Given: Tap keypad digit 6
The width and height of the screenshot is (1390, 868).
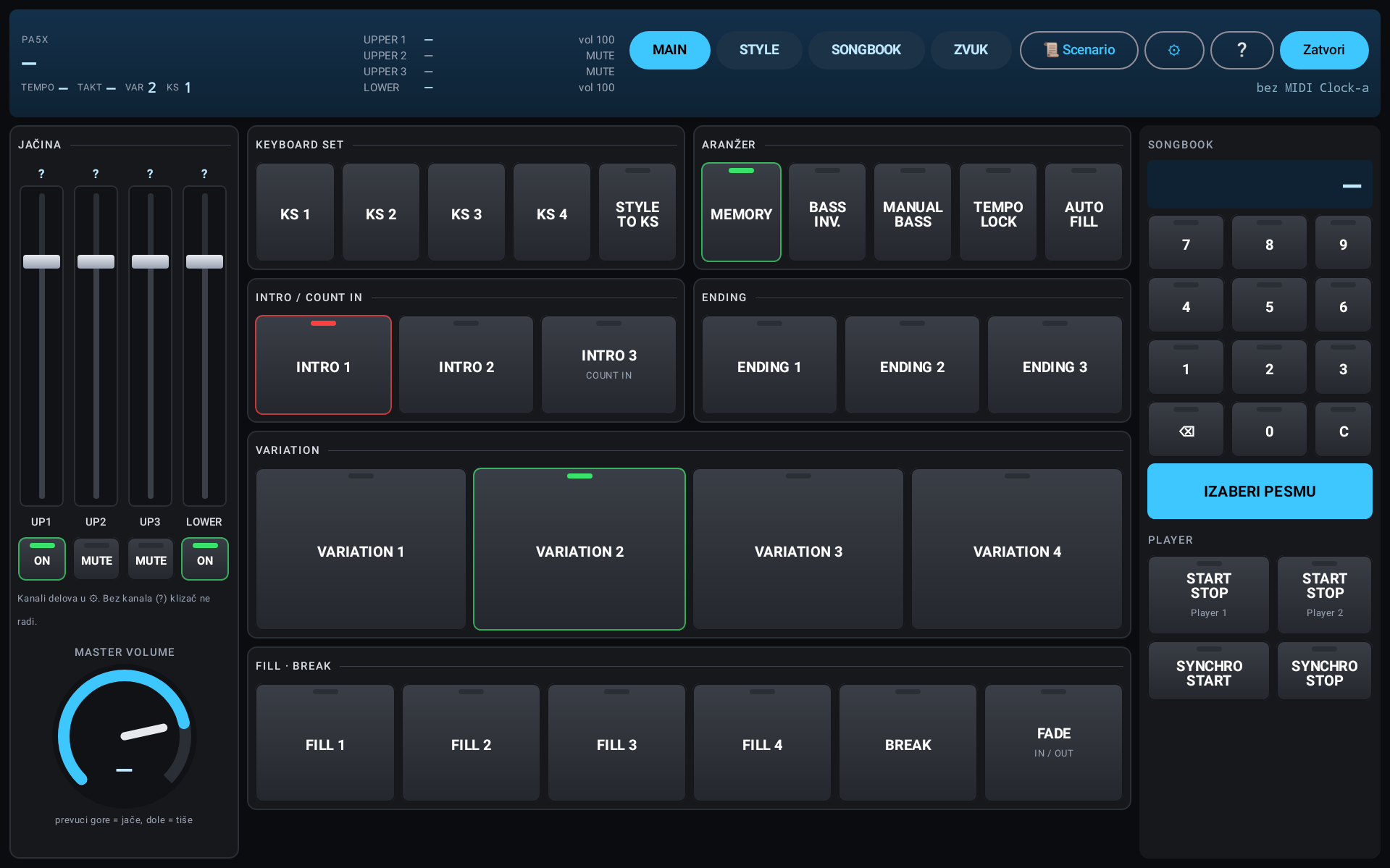Looking at the screenshot, I should point(1343,305).
